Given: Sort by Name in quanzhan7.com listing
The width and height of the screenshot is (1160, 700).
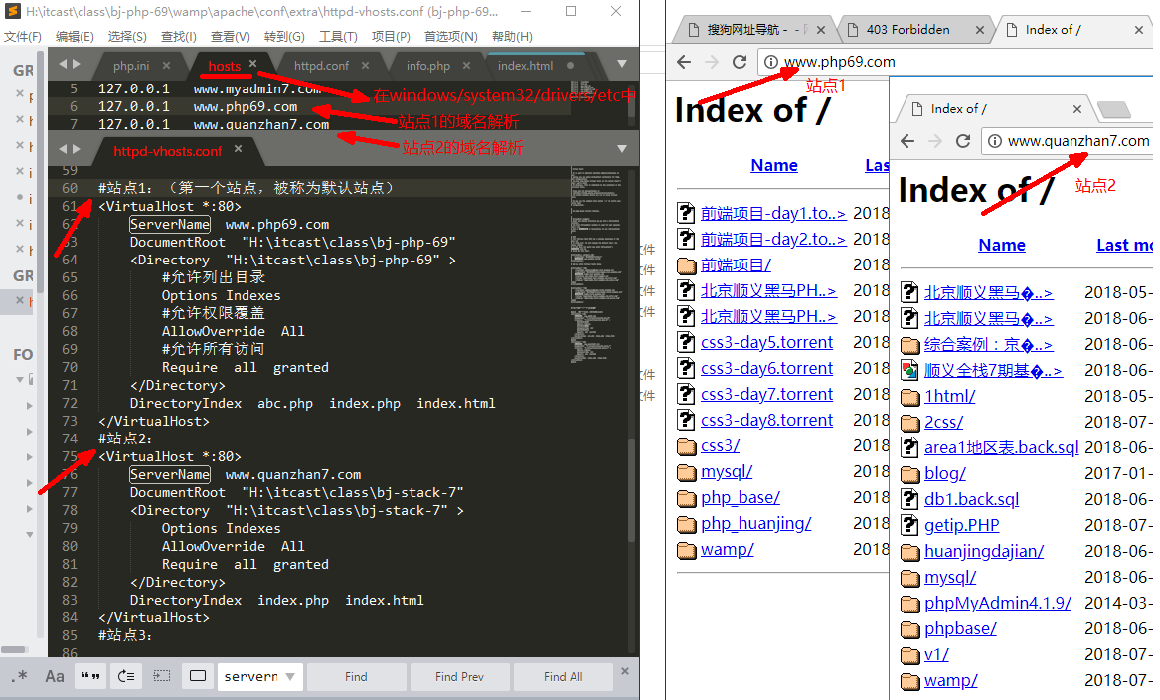Looking at the screenshot, I should pyautogui.click(x=1002, y=245).
